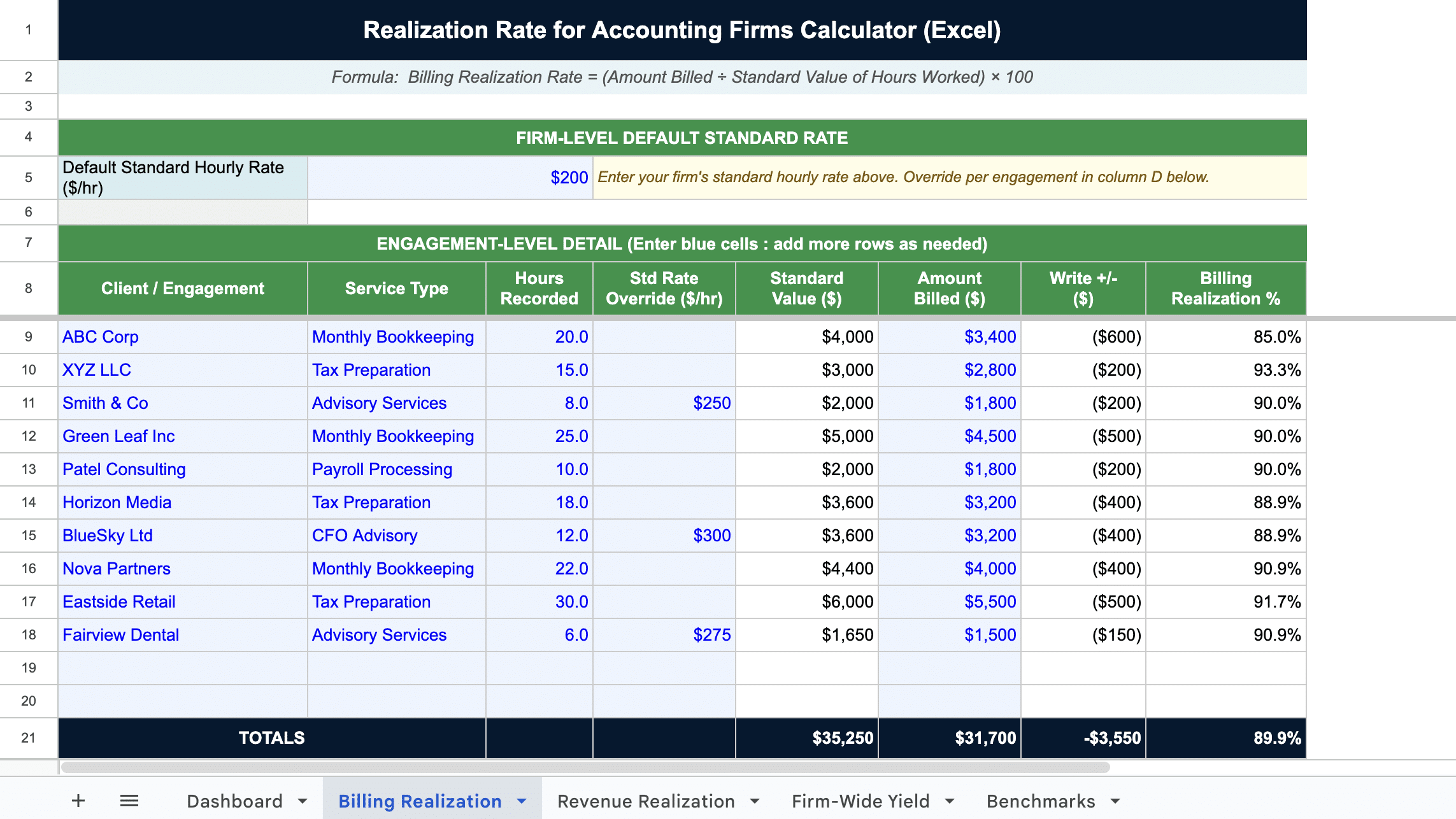Open Revenue Realization tab dropdown arrow

[755, 801]
